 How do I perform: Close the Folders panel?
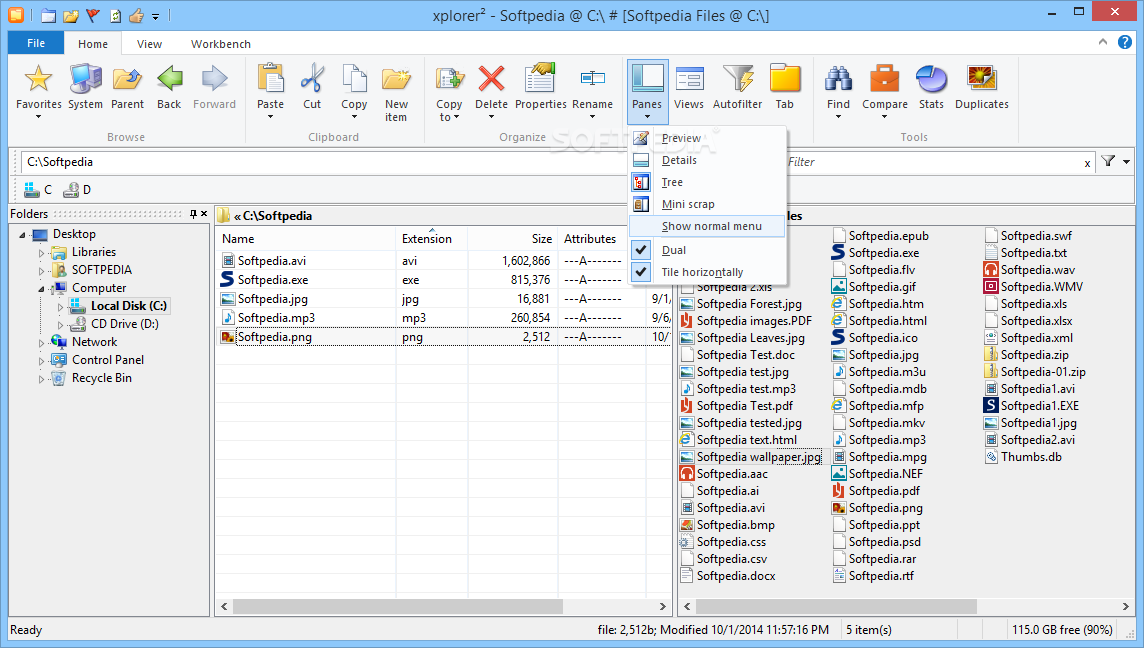(204, 214)
